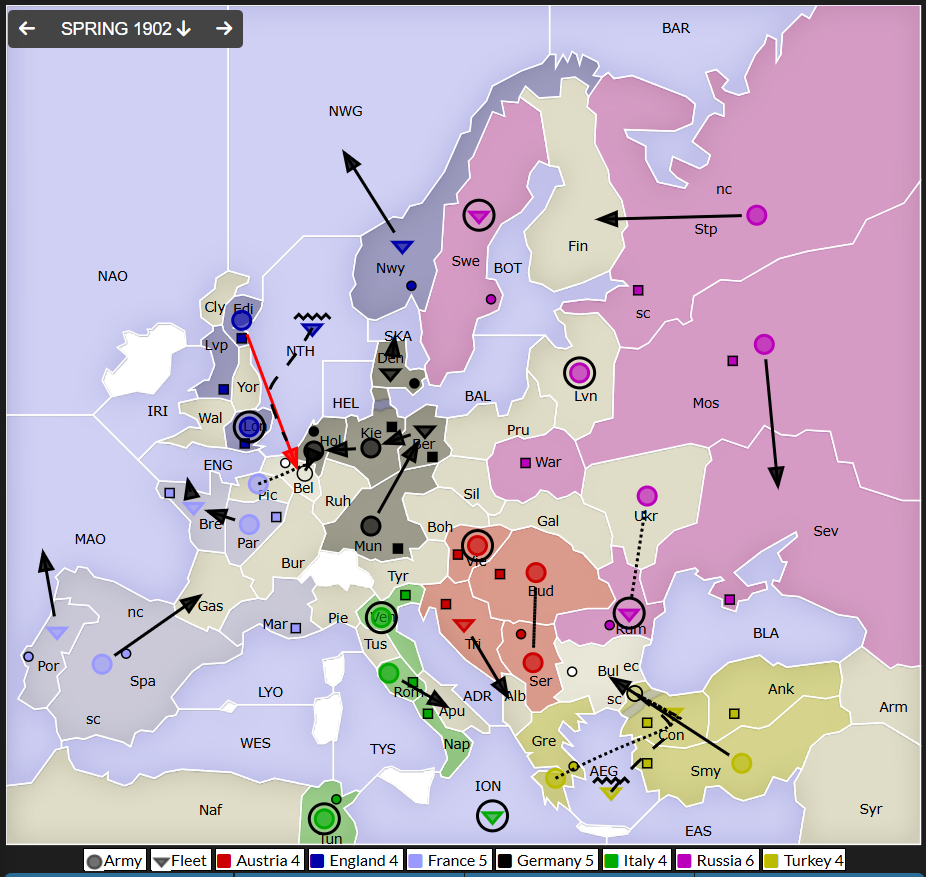Click the French army in Spain

pos(102,664)
